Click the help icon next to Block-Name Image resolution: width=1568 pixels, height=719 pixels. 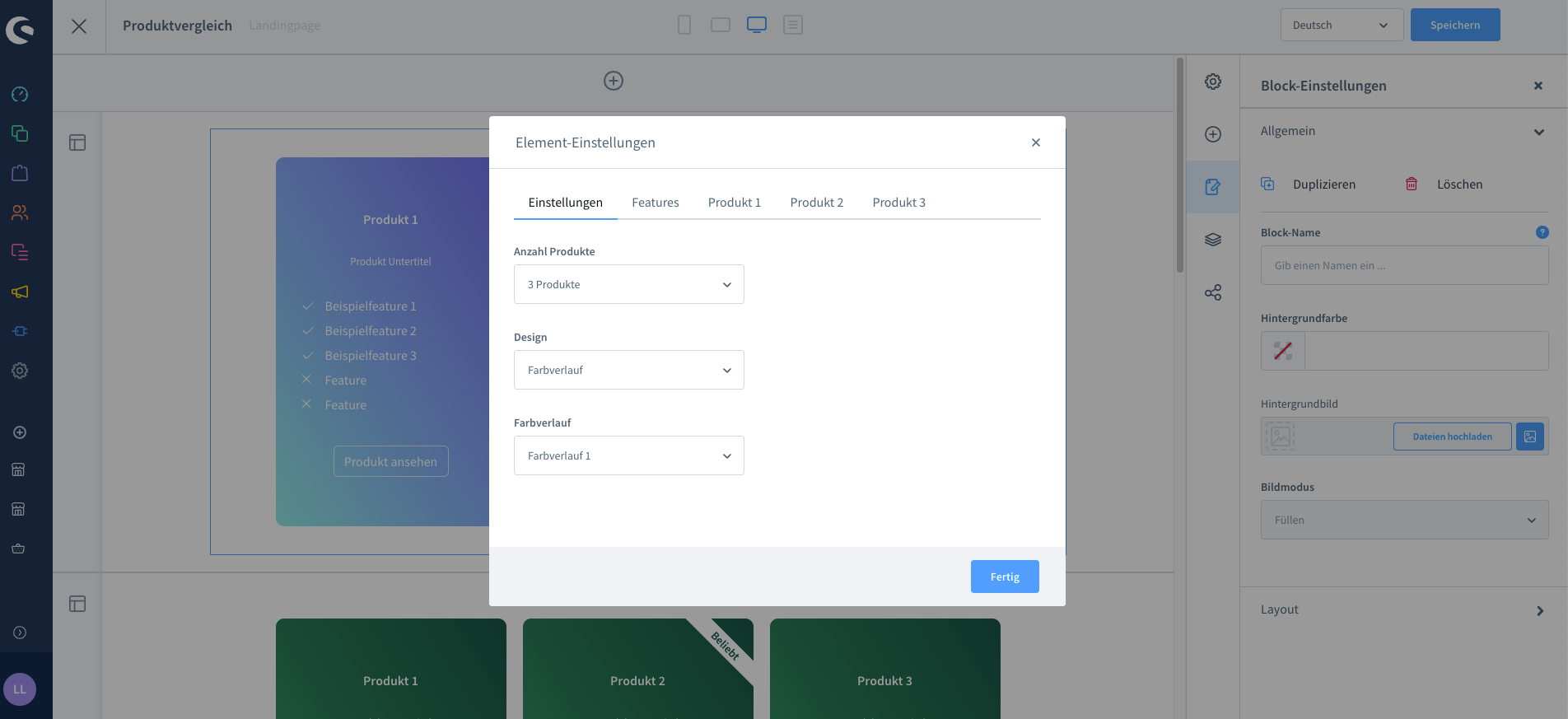coord(1542,232)
